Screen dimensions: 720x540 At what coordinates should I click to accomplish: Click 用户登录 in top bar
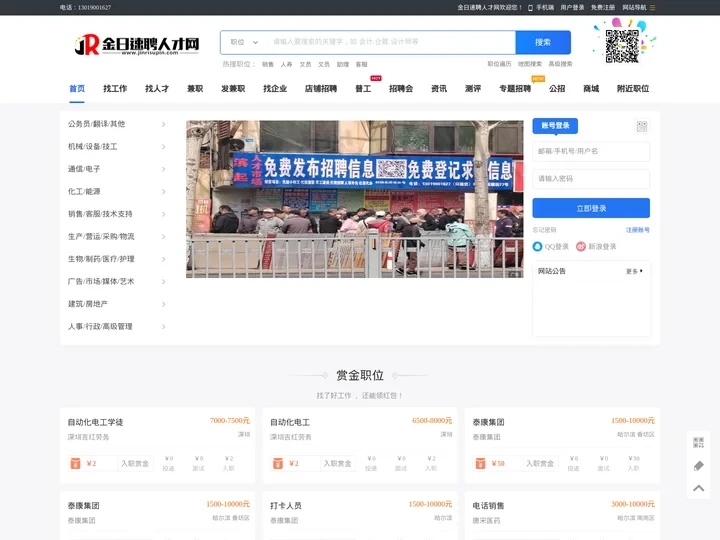tap(572, 8)
